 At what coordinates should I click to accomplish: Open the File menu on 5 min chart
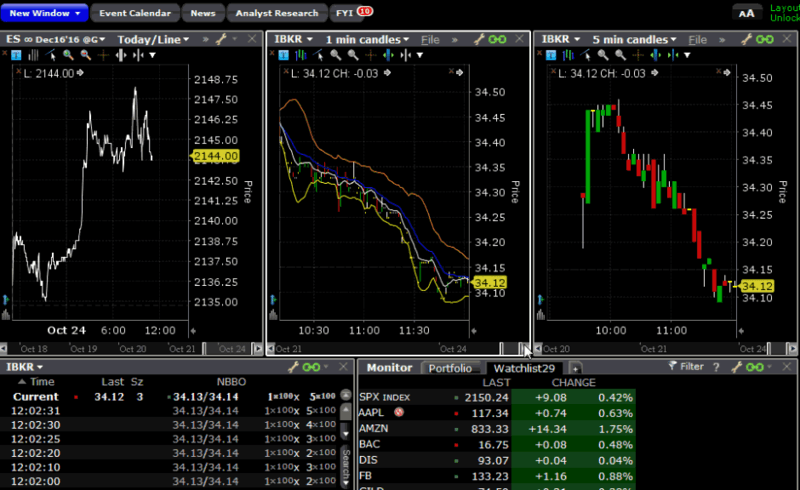pyautogui.click(x=697, y=39)
